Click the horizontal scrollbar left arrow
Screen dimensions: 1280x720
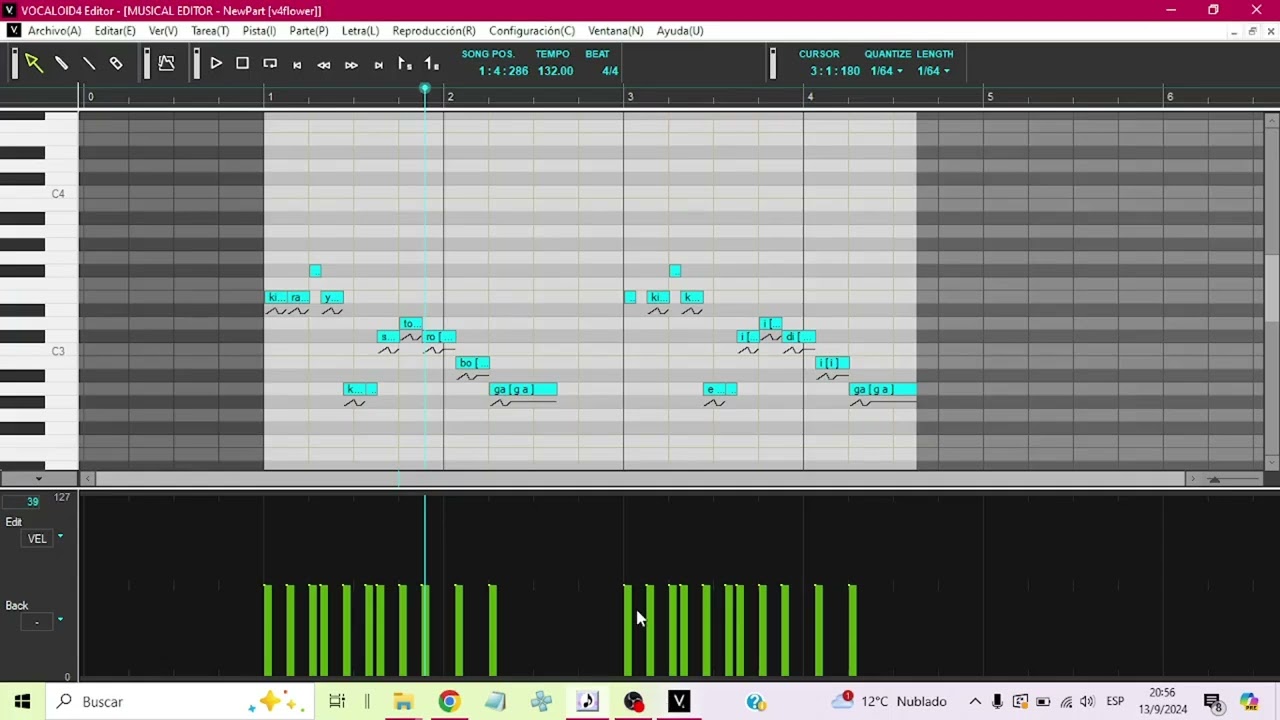coord(88,479)
